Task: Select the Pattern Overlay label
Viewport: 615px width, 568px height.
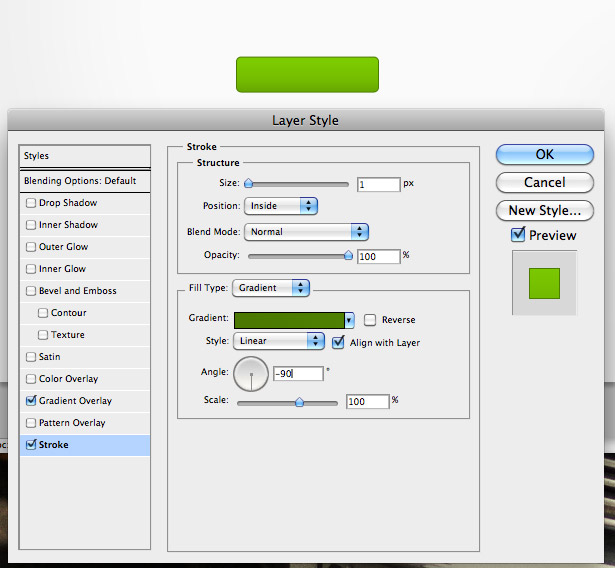Action: click(x=72, y=423)
